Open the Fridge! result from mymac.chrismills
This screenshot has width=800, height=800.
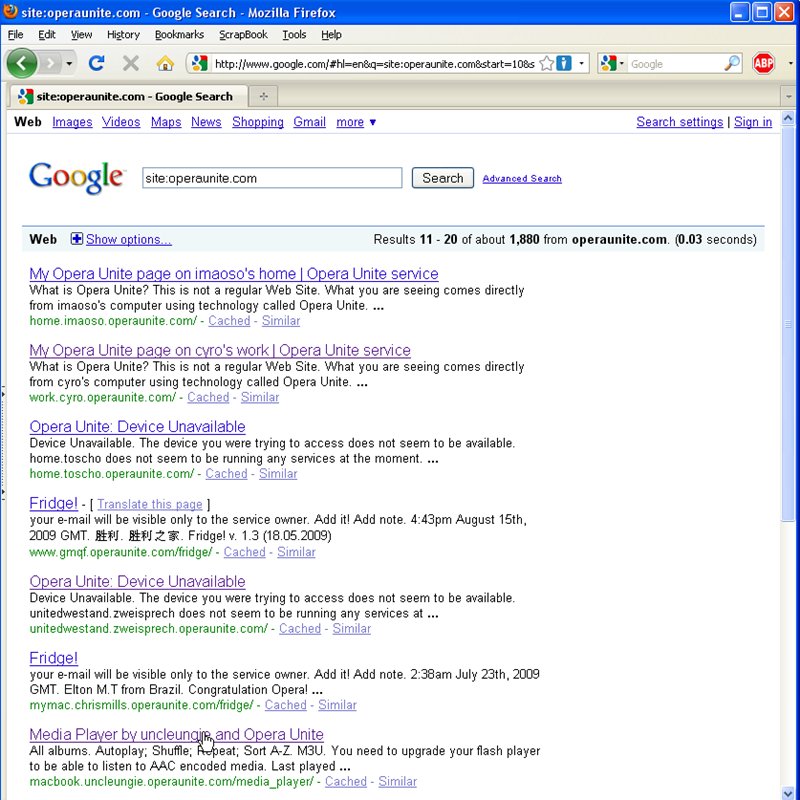click(54, 658)
